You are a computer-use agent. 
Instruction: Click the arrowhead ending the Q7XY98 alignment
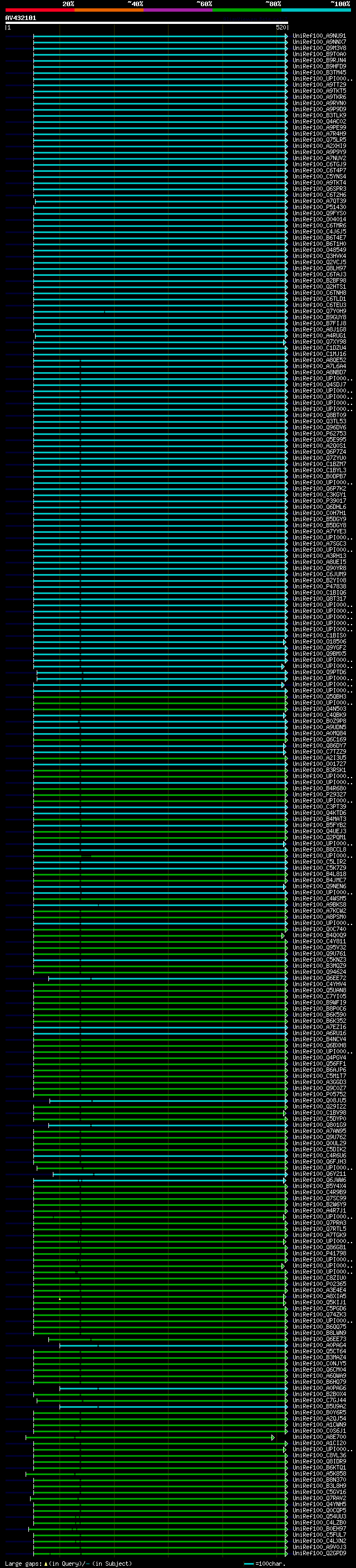coord(284,342)
